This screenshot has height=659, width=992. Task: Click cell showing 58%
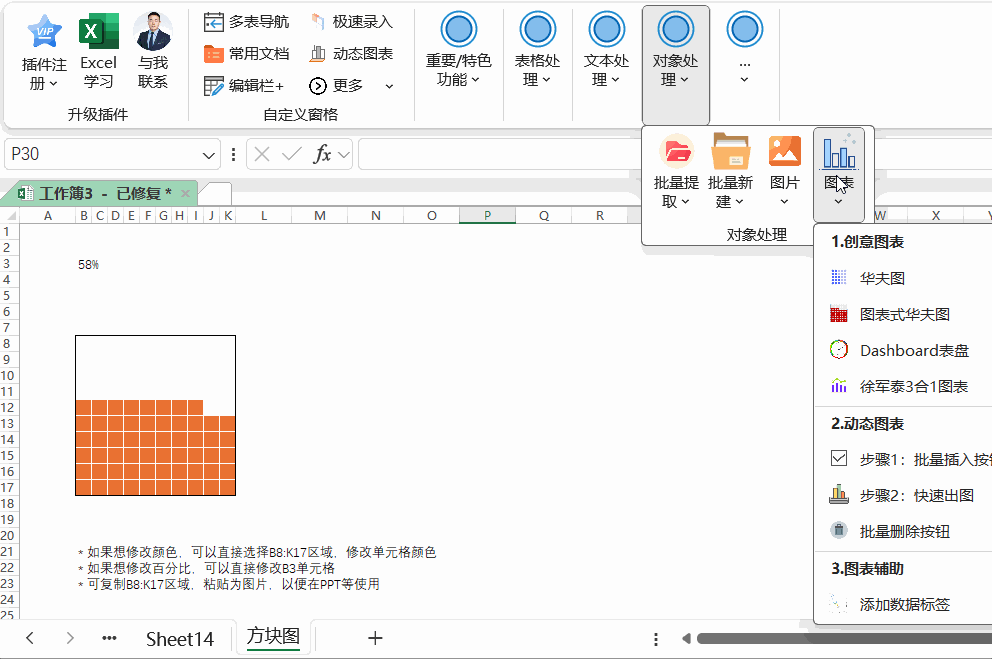pyautogui.click(x=88, y=264)
